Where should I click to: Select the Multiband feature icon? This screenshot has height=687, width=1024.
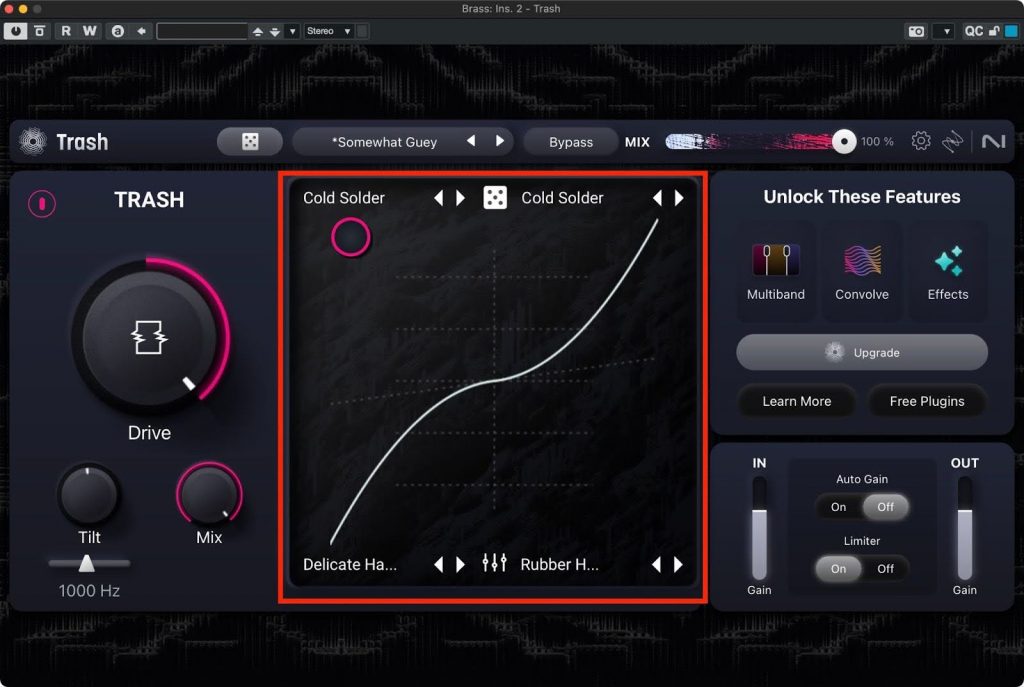[775, 261]
